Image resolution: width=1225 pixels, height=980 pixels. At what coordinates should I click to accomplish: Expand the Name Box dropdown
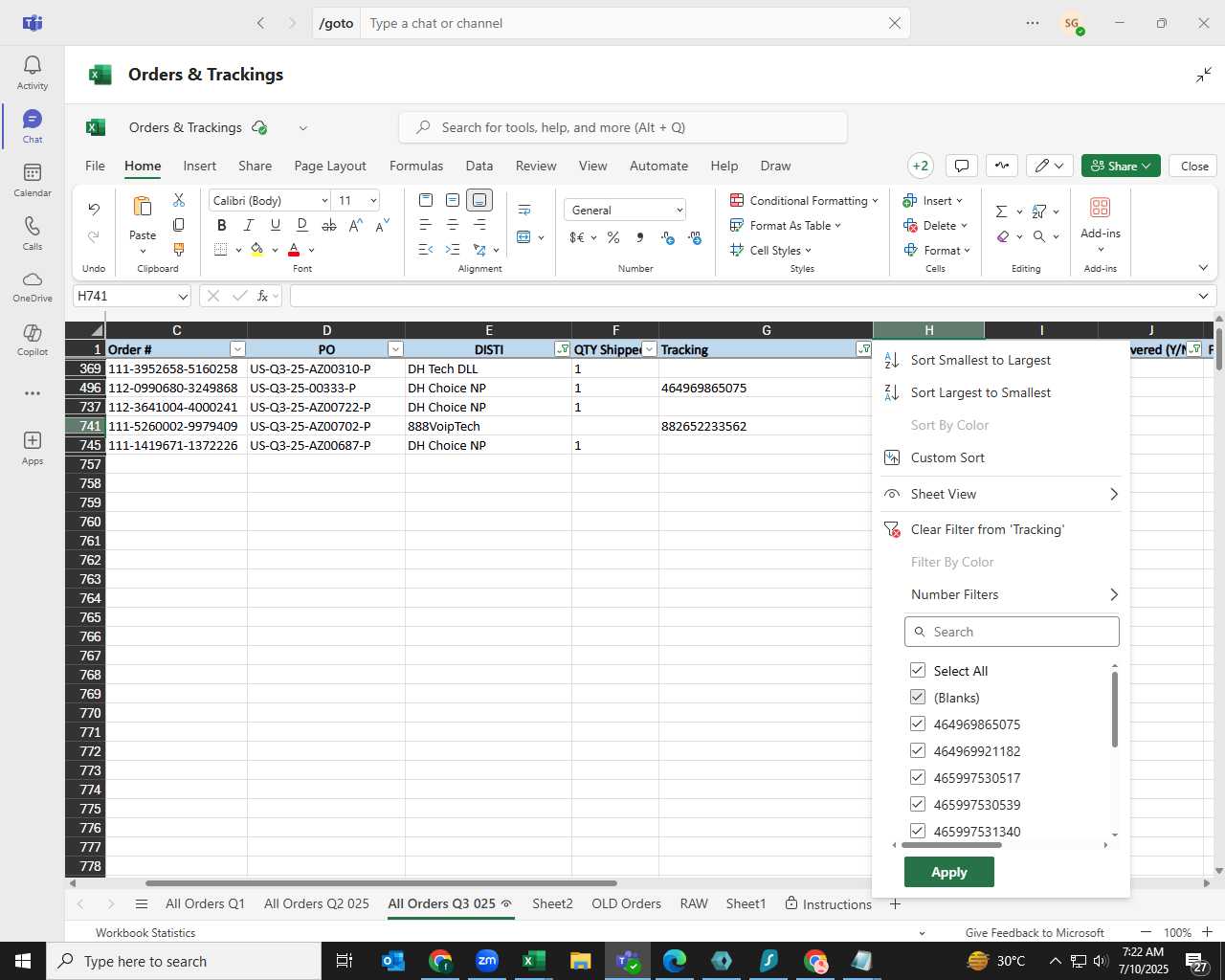click(183, 296)
